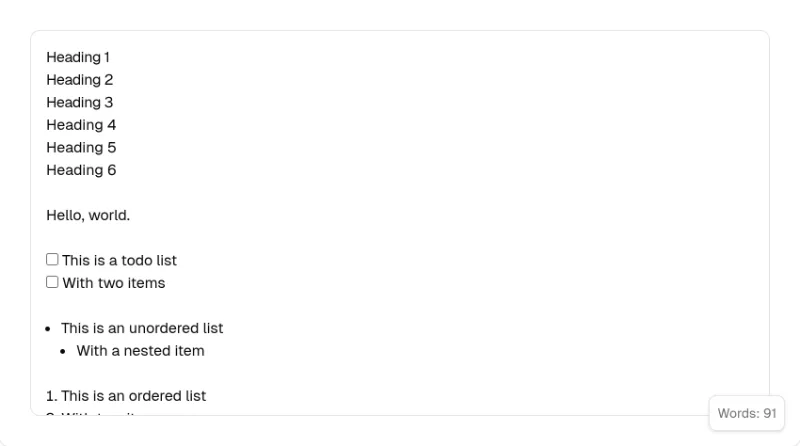Image resolution: width=800 pixels, height=446 pixels.
Task: Click the empty line between Heading 6 and Hello, world
Action: 400,192
